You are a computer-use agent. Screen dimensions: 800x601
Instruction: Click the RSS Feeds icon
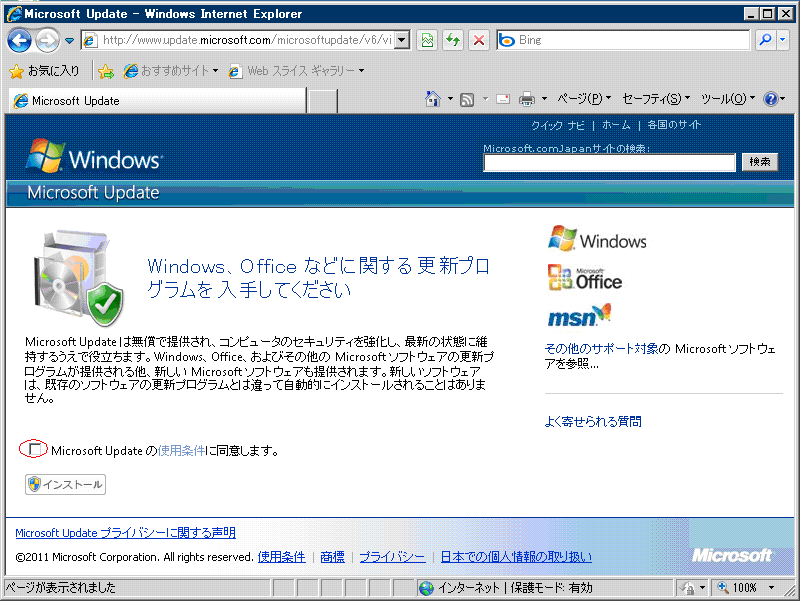click(x=467, y=99)
